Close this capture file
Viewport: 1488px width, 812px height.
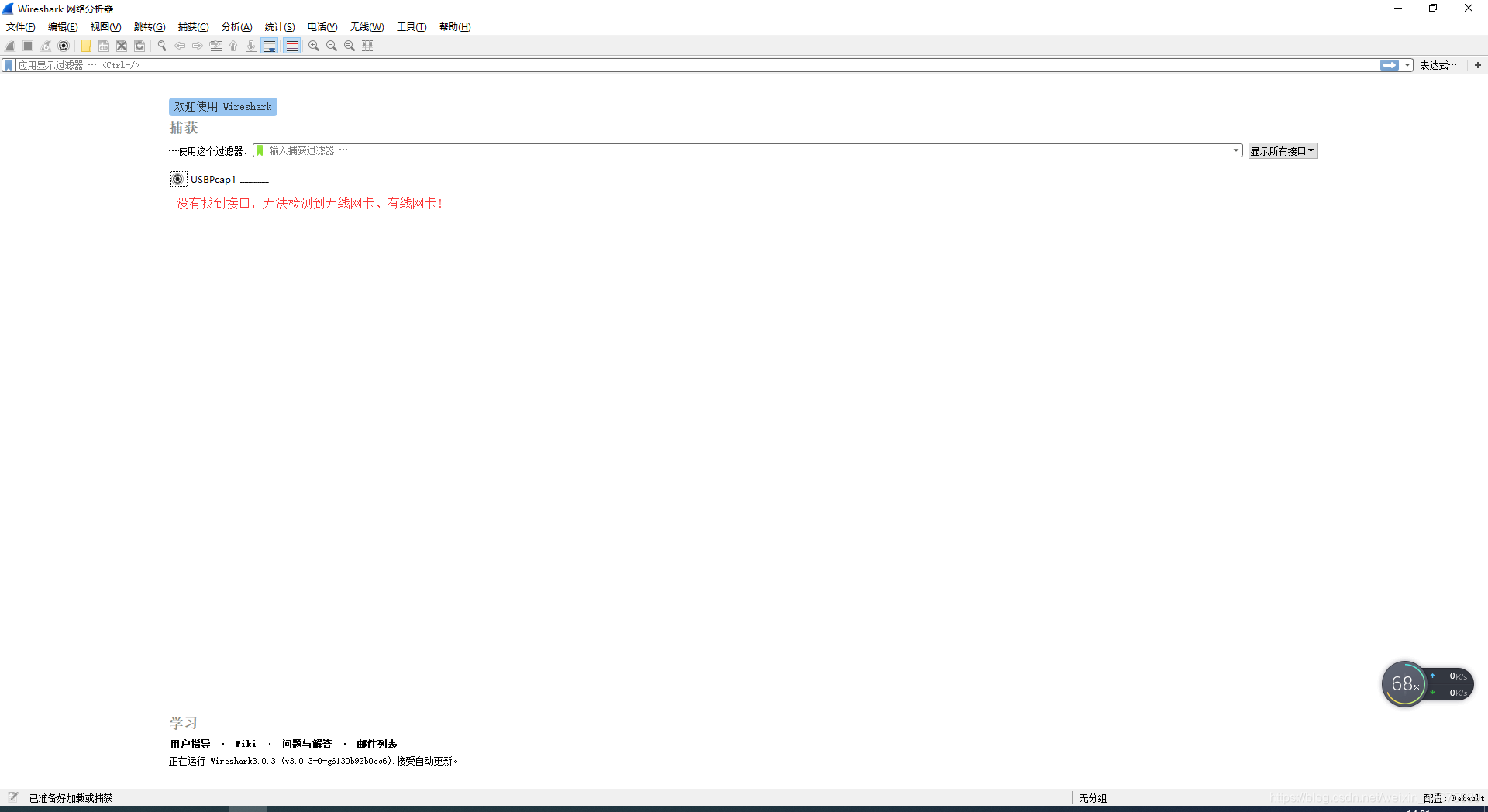pyautogui.click(x=122, y=46)
